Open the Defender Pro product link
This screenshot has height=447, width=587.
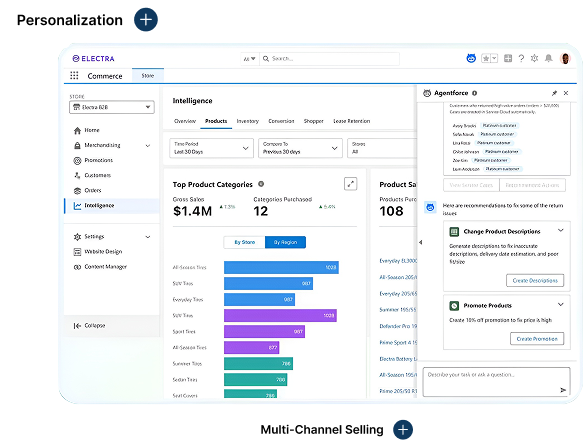pyautogui.click(x=398, y=326)
